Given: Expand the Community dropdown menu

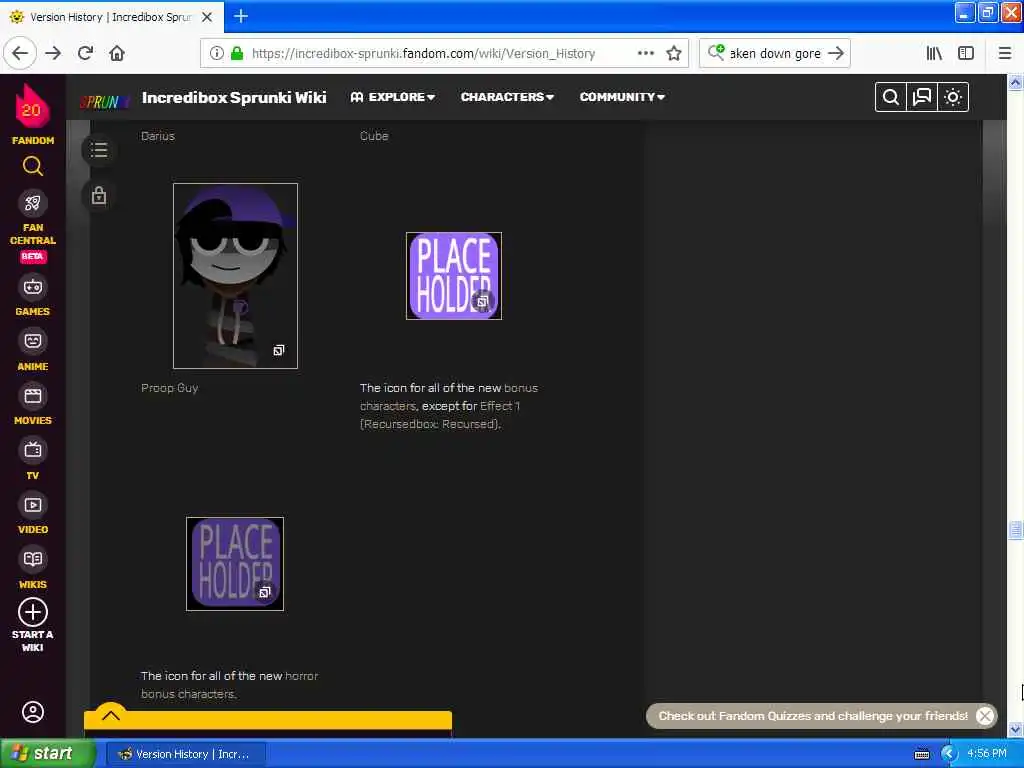Looking at the screenshot, I should coord(622,97).
